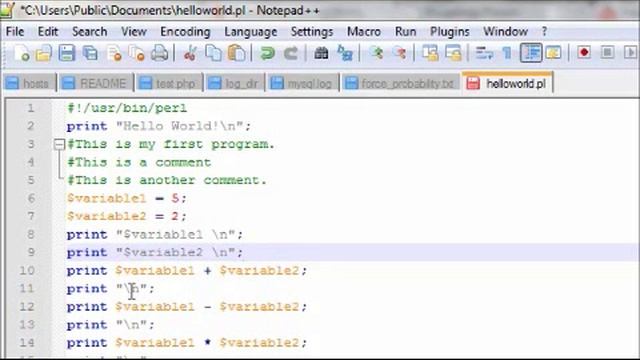Click the Save All icon
Viewport: 640px width, 360px height.
click(90, 53)
